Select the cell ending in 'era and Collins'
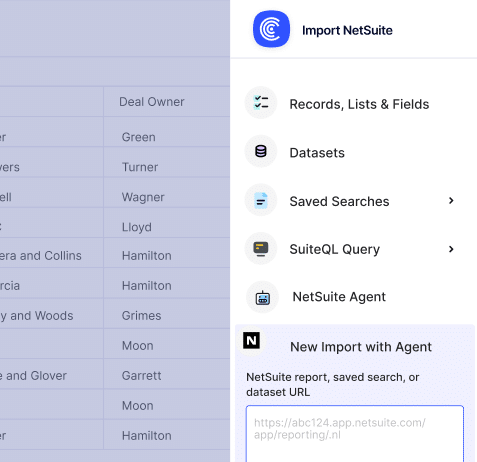Screen dimensions: 477x462 point(51,253)
